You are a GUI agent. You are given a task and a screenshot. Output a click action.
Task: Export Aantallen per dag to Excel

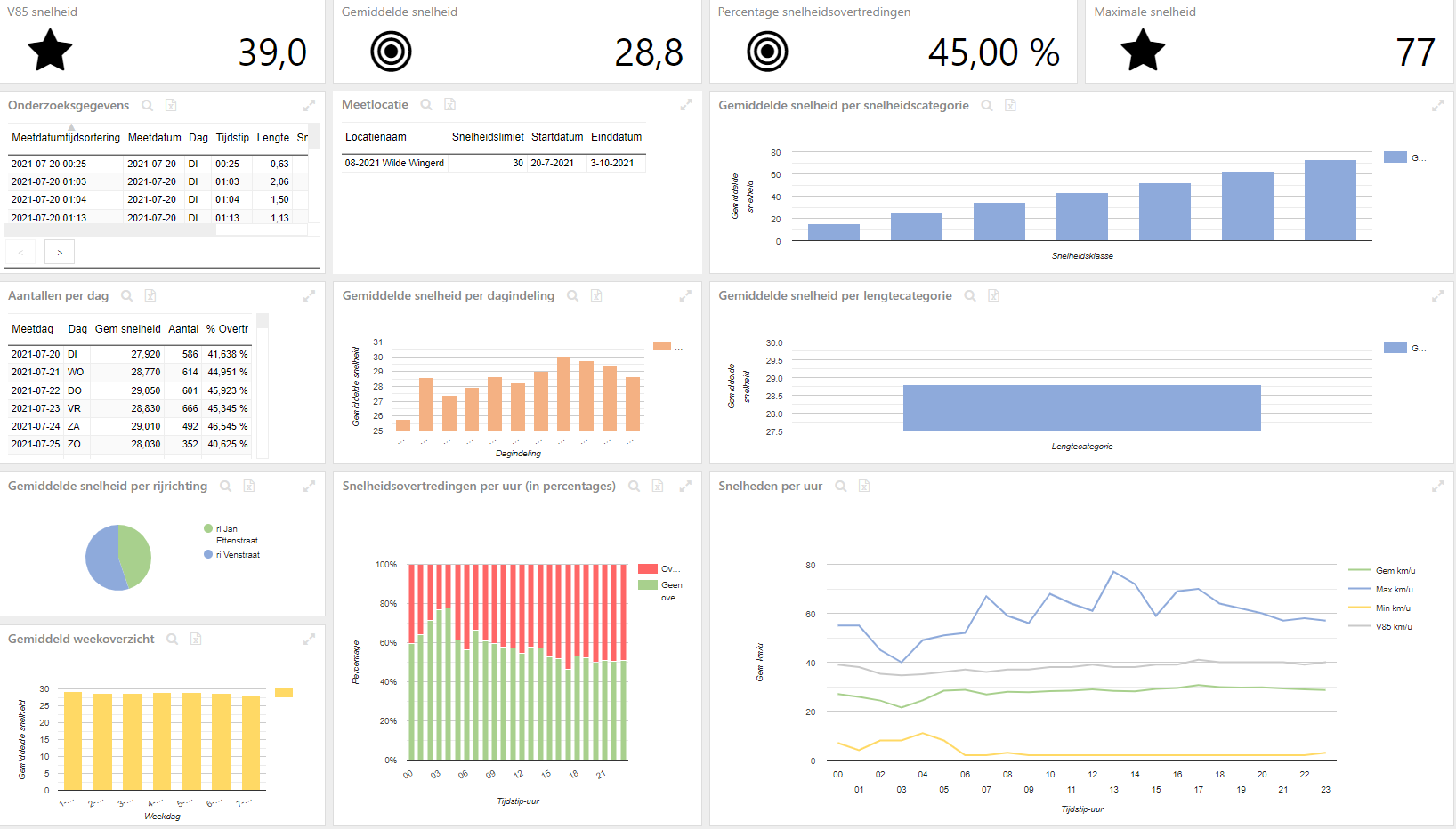150,295
